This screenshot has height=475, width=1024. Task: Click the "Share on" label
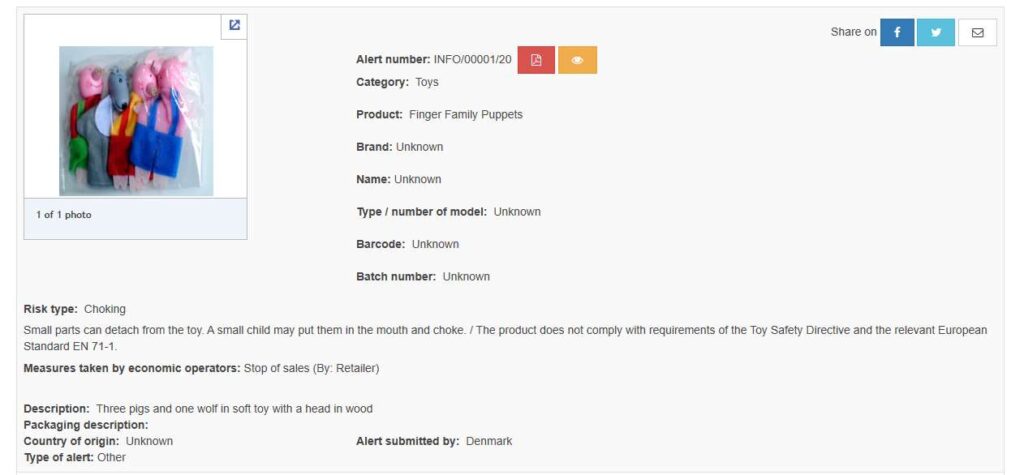(853, 32)
